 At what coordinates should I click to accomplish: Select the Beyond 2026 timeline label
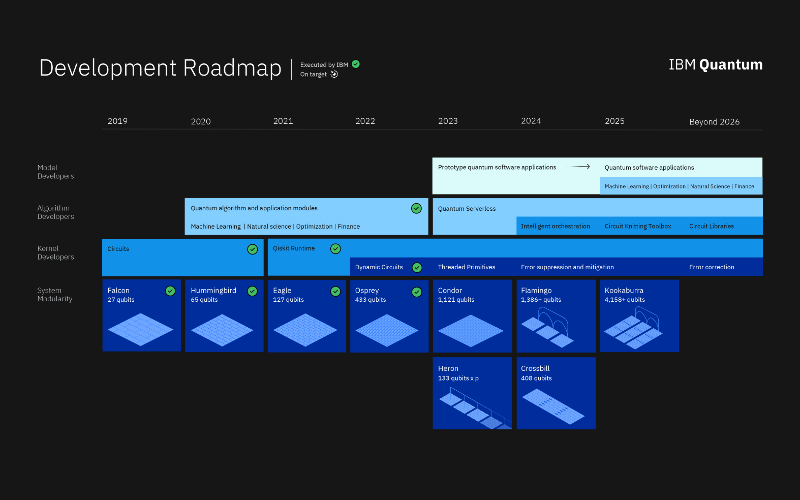[714, 121]
